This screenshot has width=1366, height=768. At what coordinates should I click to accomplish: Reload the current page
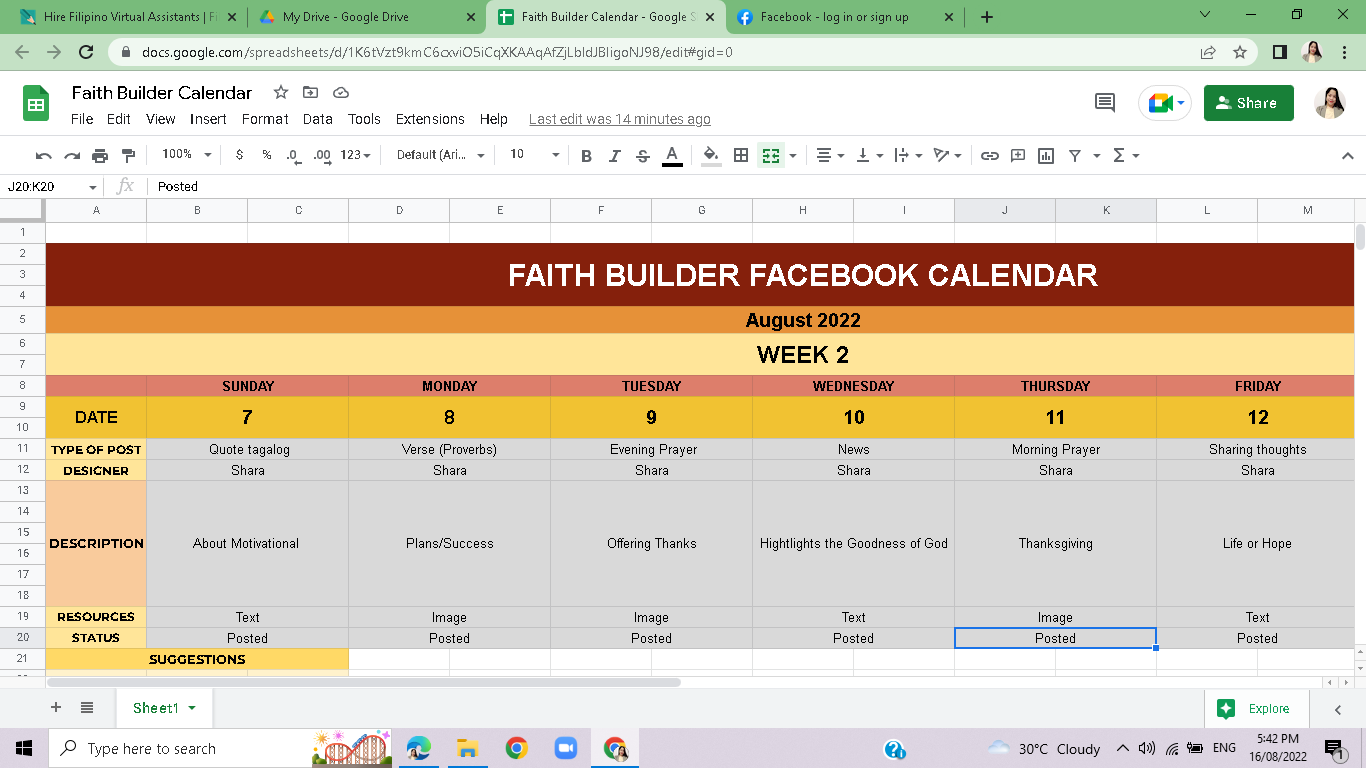click(x=86, y=52)
